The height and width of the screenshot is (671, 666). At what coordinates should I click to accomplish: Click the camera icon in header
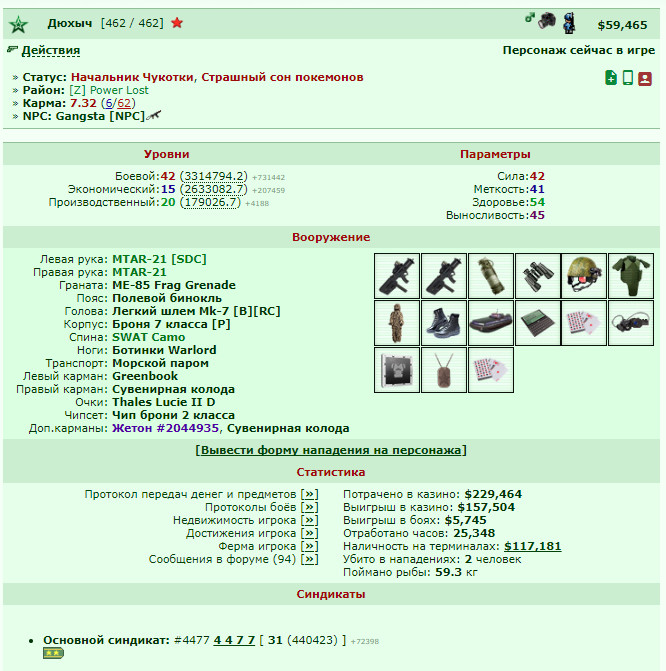coord(547,20)
